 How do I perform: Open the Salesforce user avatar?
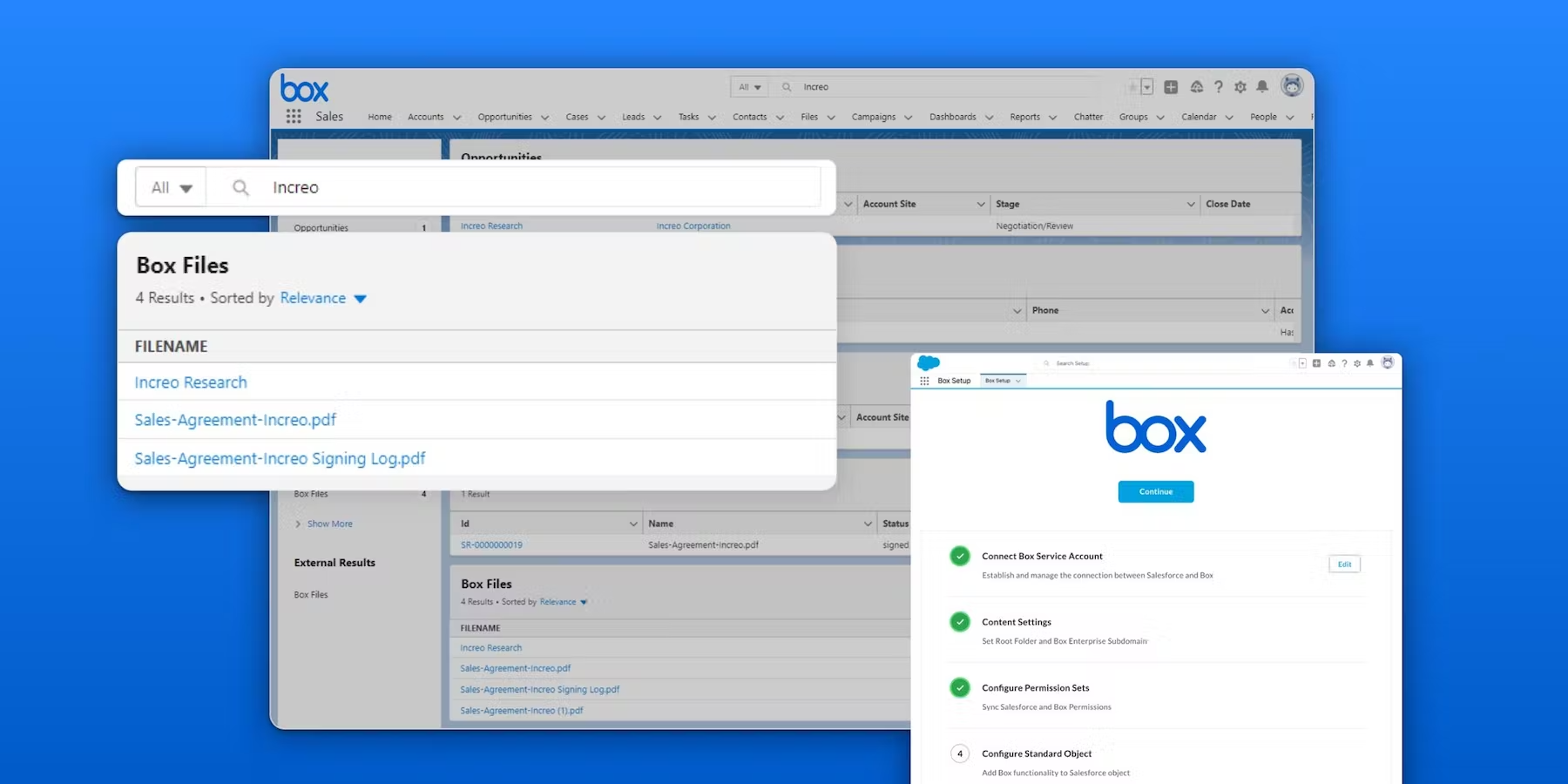point(1292,86)
